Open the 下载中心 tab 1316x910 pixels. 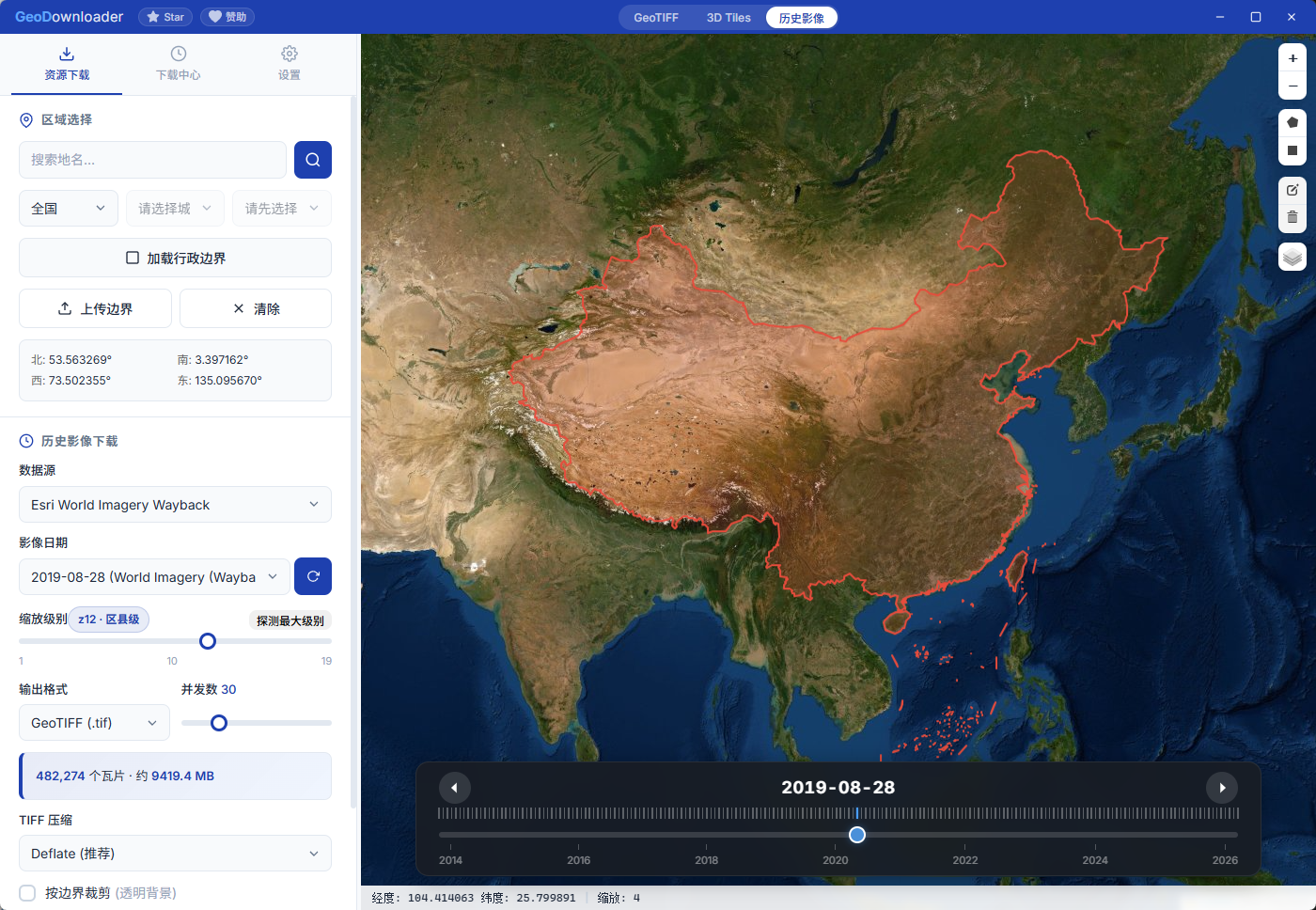[178, 64]
